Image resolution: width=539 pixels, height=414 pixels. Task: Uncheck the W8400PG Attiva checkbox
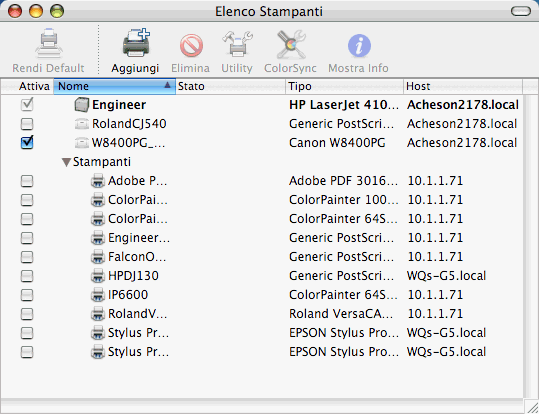coord(27,142)
